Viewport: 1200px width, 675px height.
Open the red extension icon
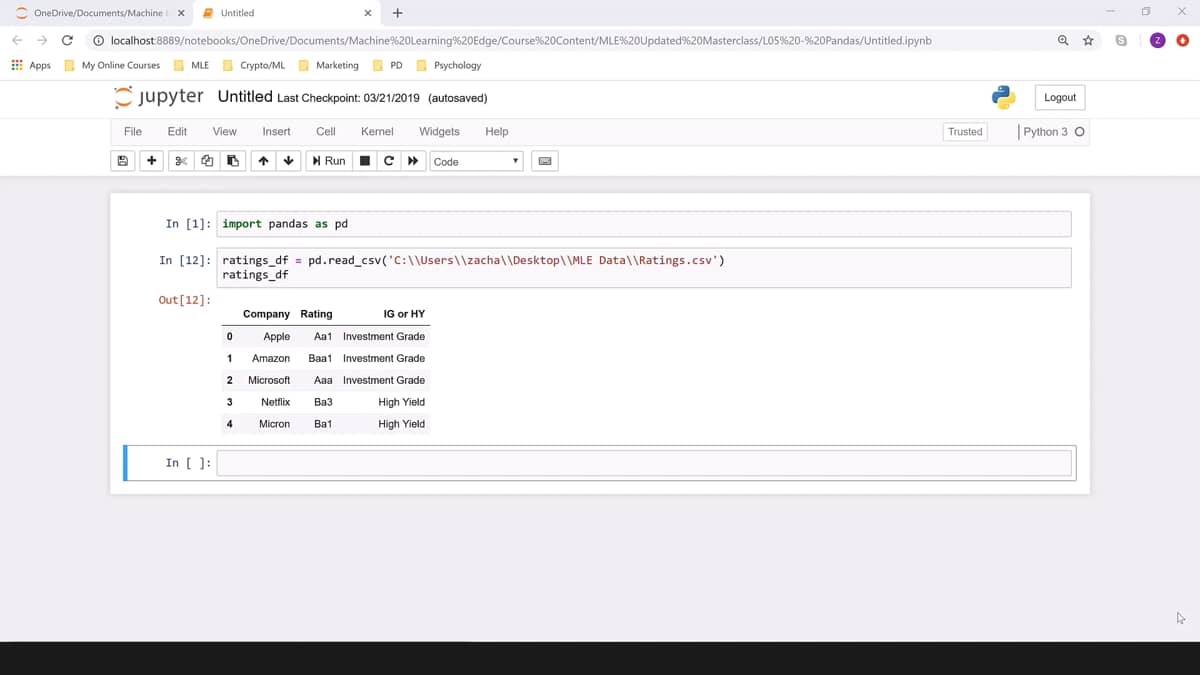click(x=1182, y=40)
